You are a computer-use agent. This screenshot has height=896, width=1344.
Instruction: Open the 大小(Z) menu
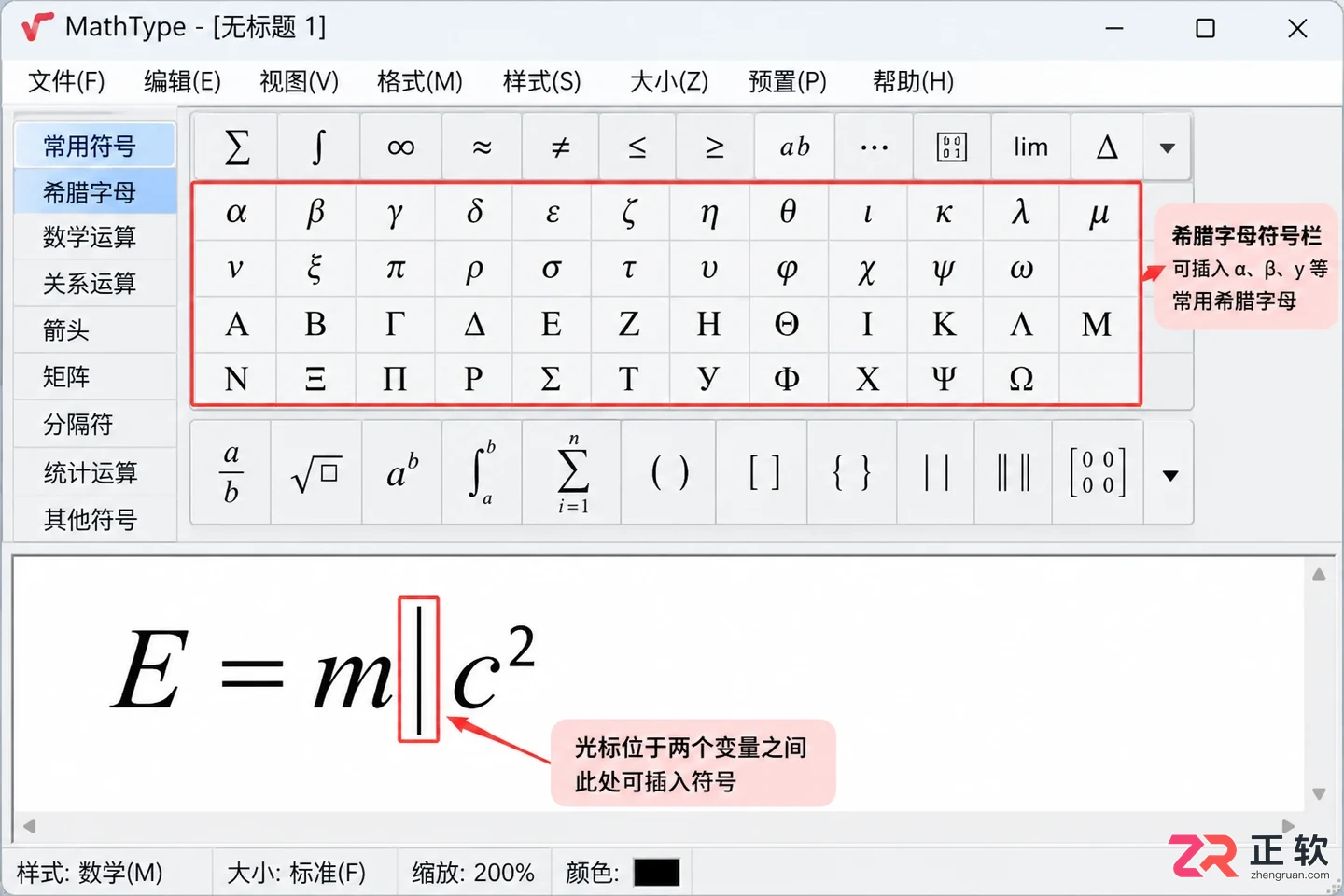point(669,81)
